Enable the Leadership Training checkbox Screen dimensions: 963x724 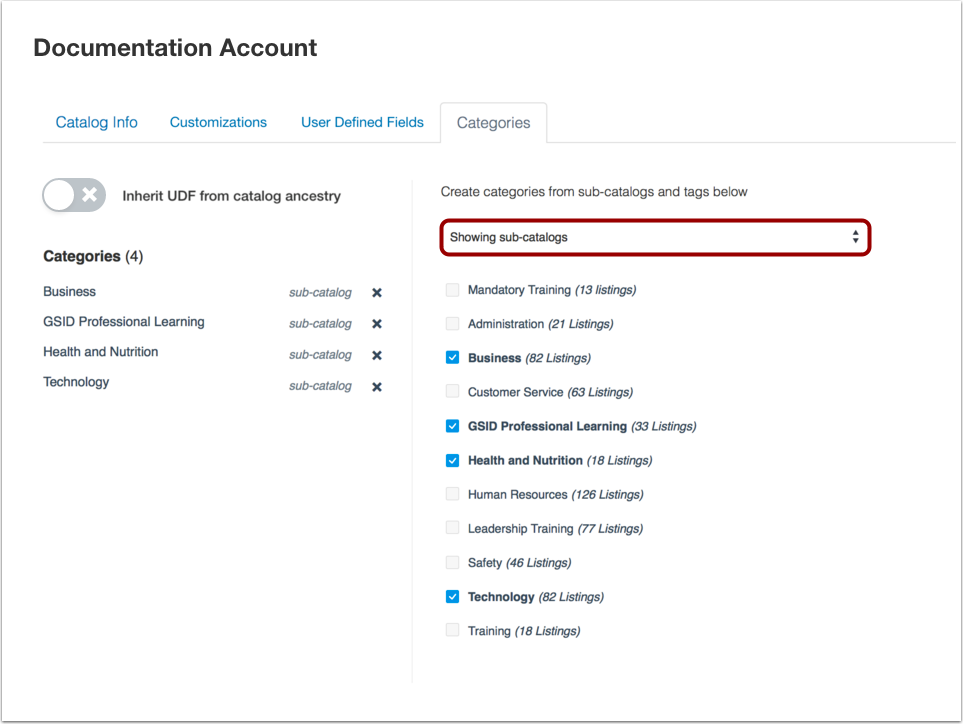click(452, 527)
